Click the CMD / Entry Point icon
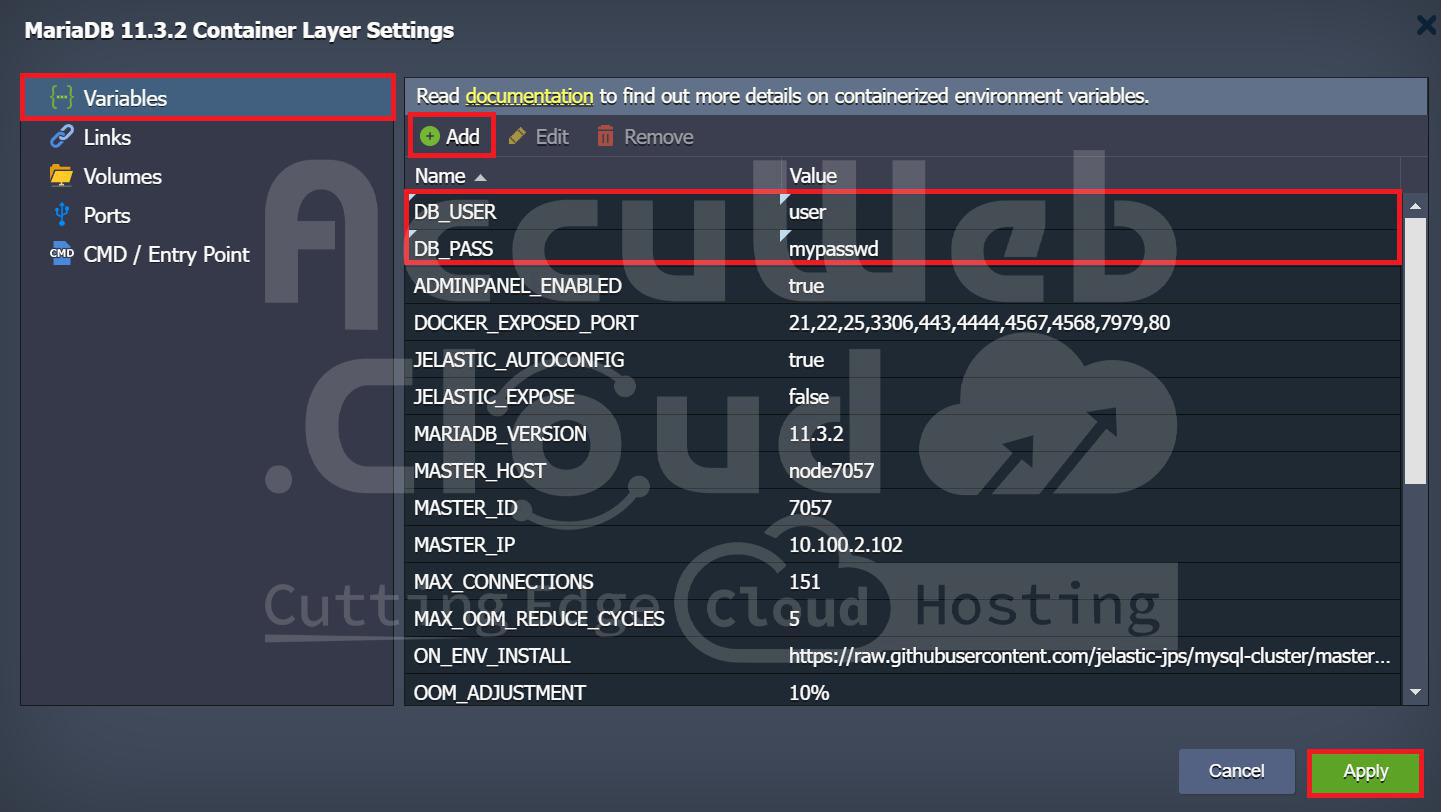Viewport: 1441px width, 812px height. click(62, 254)
